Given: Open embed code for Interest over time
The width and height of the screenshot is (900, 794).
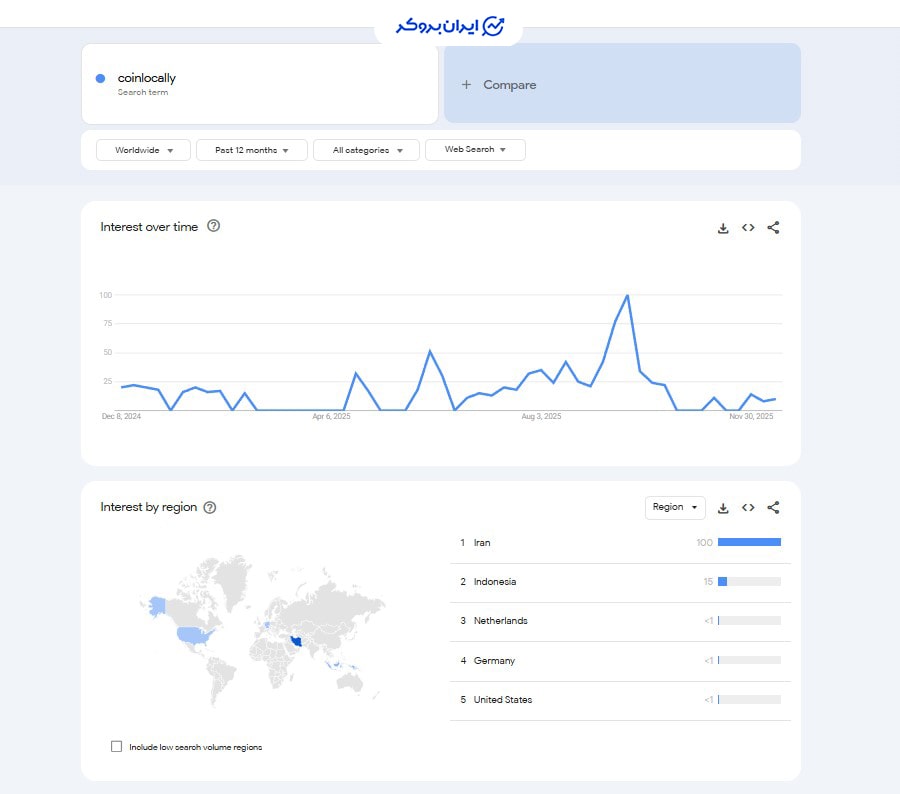Looking at the screenshot, I should pyautogui.click(x=748, y=228).
